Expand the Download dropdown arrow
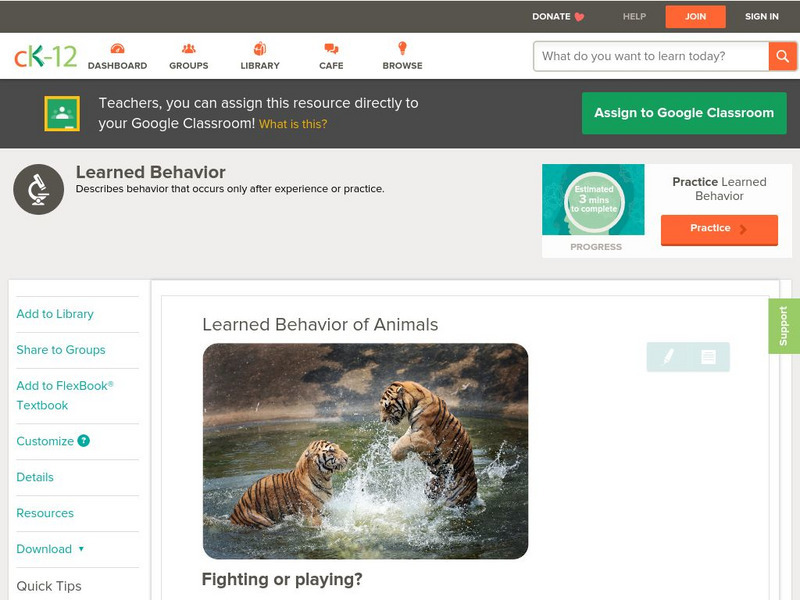 click(81, 549)
